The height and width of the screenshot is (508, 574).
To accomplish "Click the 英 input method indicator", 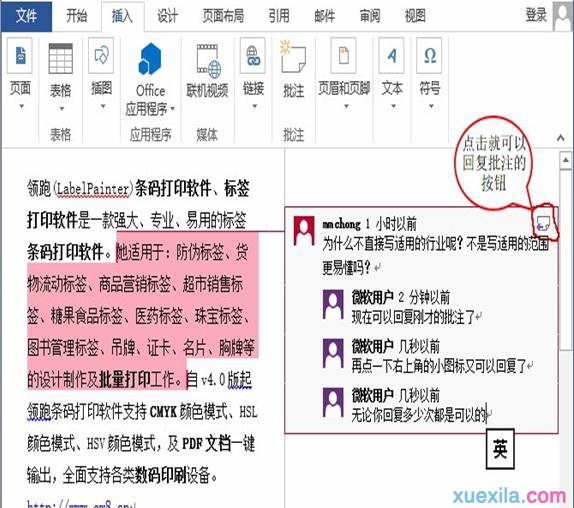I will [500, 449].
